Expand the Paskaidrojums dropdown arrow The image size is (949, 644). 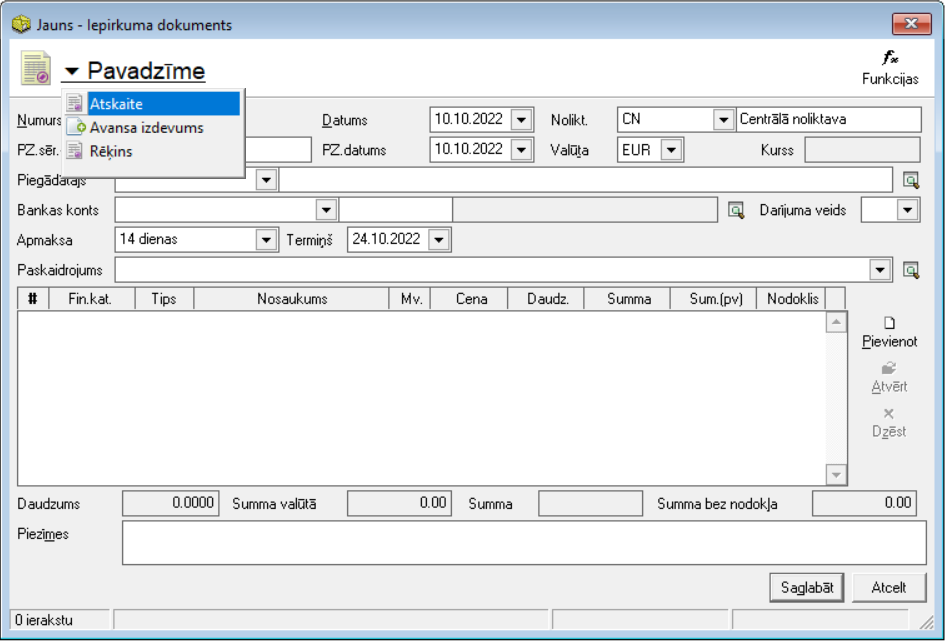pos(880,270)
